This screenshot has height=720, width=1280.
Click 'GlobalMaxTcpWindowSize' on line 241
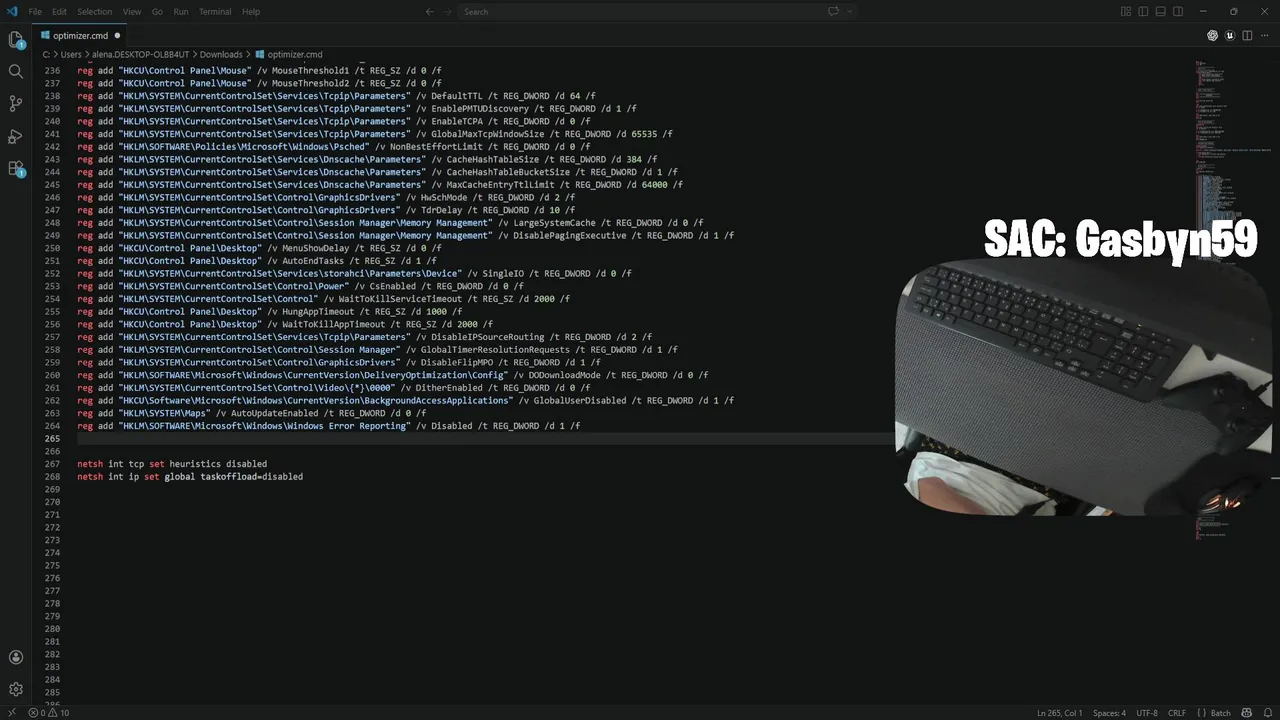click(x=487, y=134)
